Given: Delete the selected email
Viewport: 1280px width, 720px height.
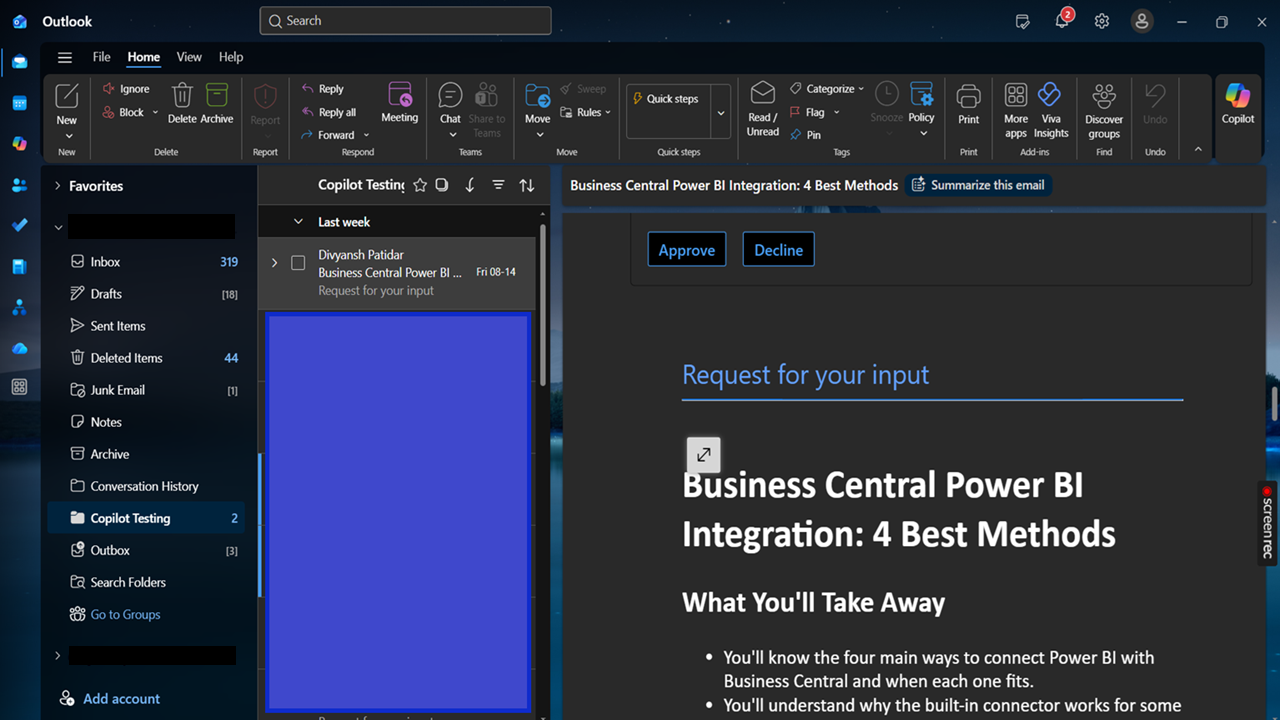Looking at the screenshot, I should pos(182,104).
